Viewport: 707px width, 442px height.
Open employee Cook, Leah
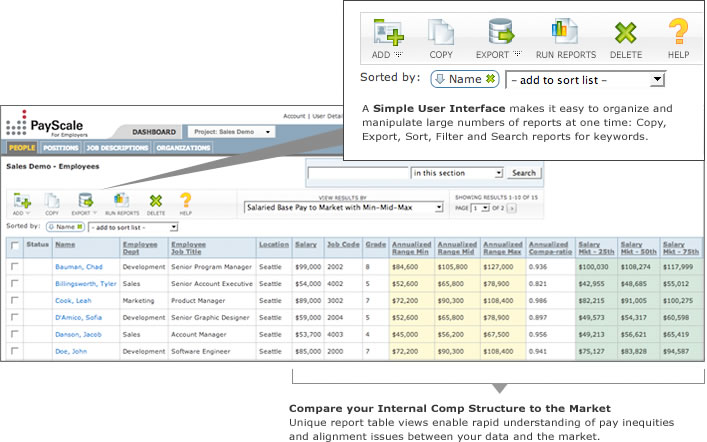coord(73,300)
